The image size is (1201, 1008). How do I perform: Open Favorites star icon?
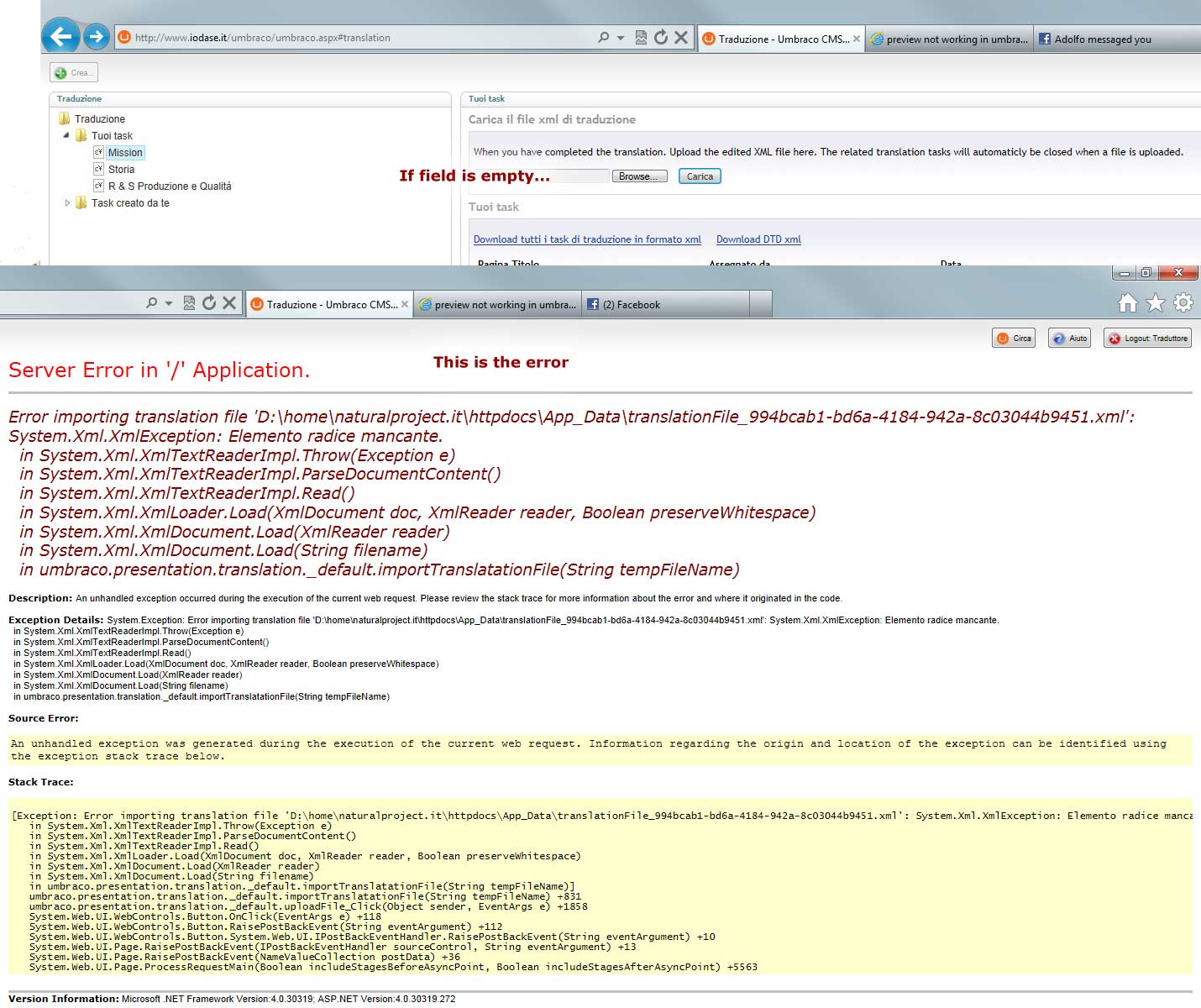[x=1156, y=303]
